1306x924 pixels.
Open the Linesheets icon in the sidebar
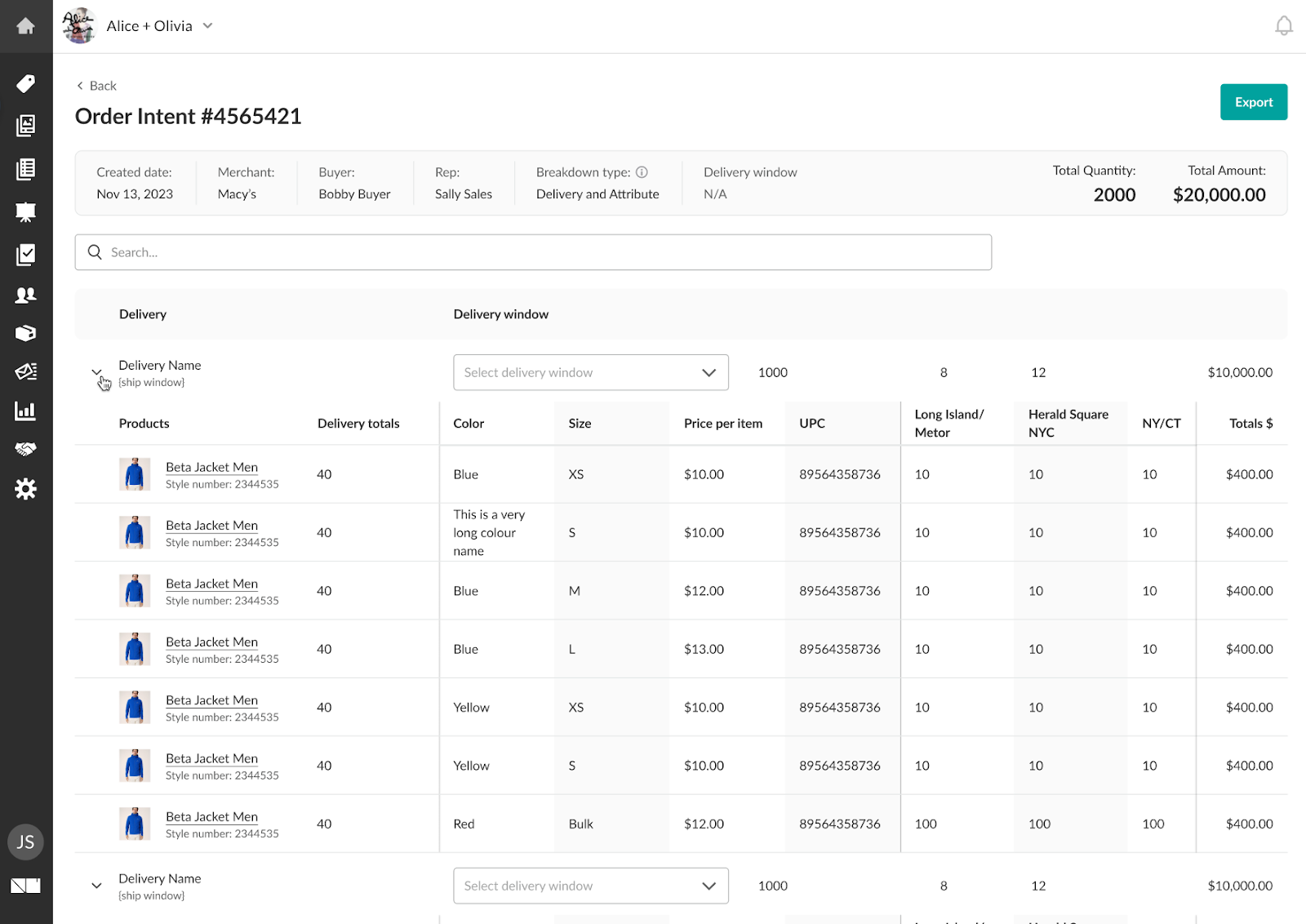pyautogui.click(x=25, y=126)
